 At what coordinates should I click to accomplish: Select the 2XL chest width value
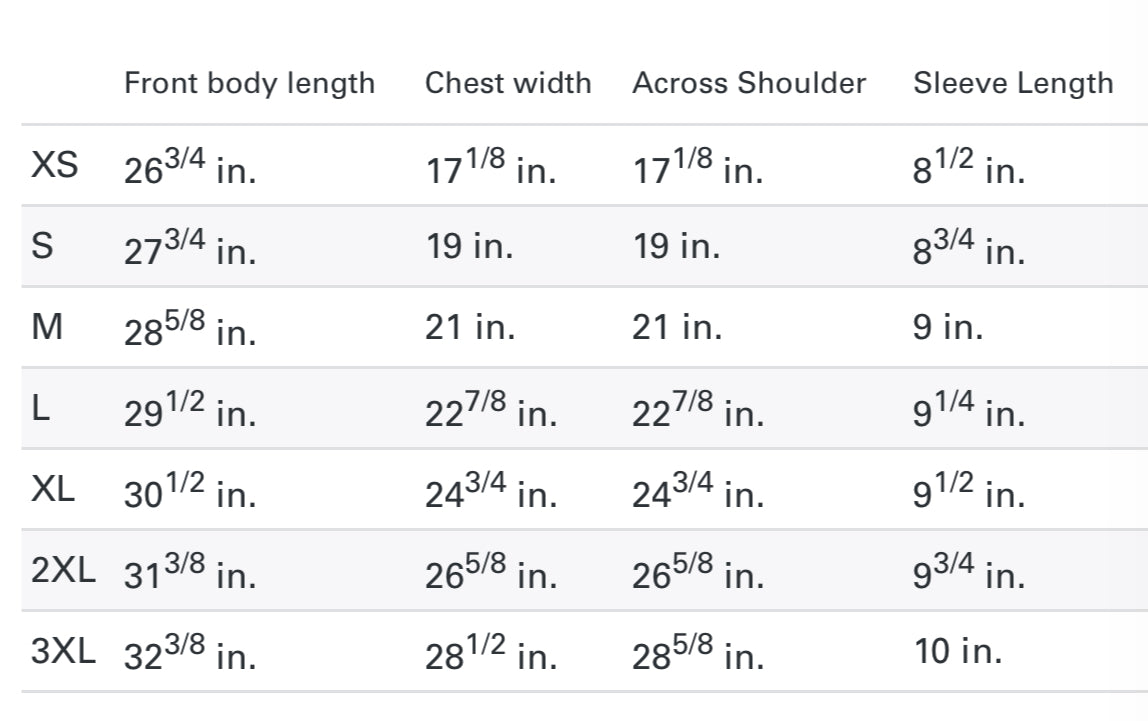click(491, 573)
